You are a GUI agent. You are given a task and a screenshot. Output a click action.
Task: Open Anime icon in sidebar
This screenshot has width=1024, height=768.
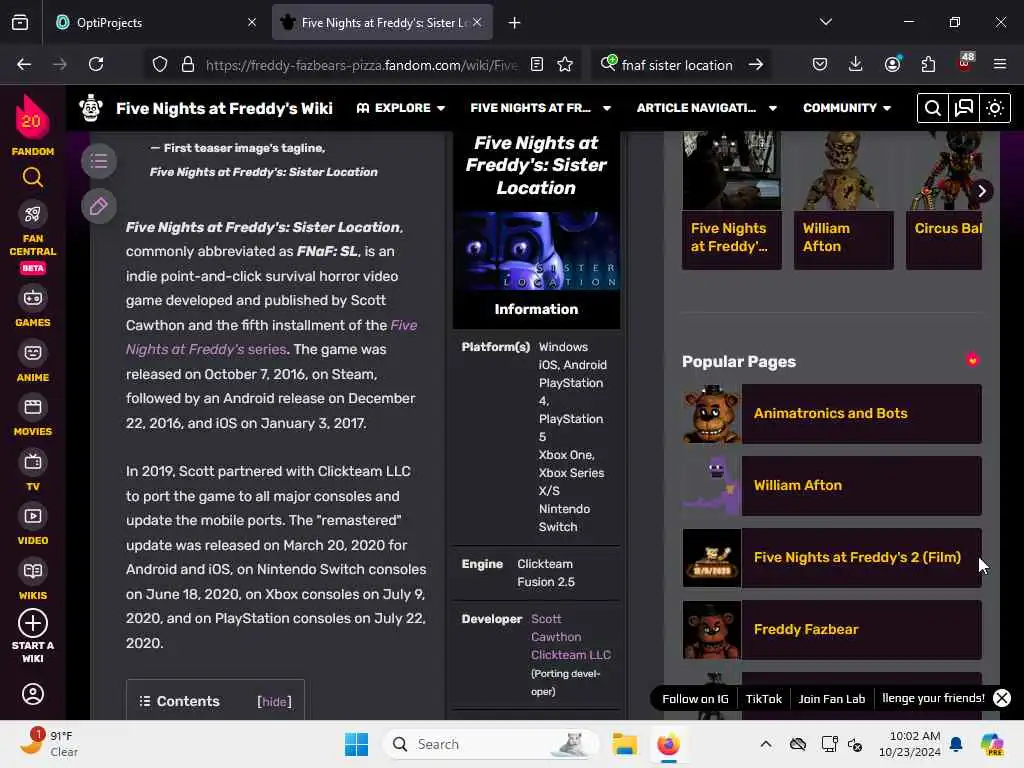coord(33,353)
